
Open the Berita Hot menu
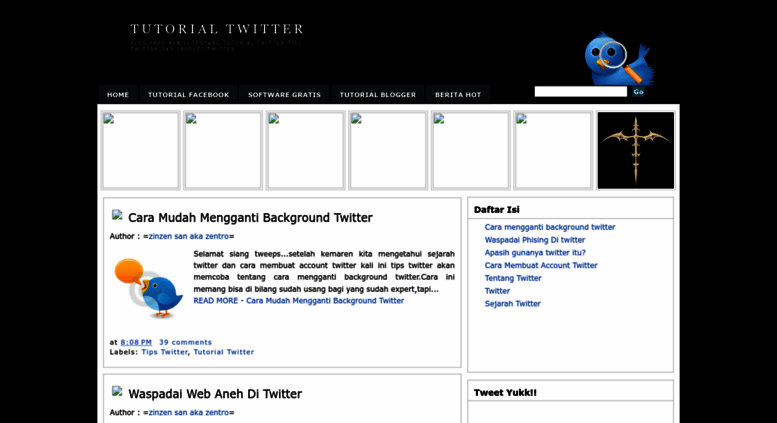(458, 95)
